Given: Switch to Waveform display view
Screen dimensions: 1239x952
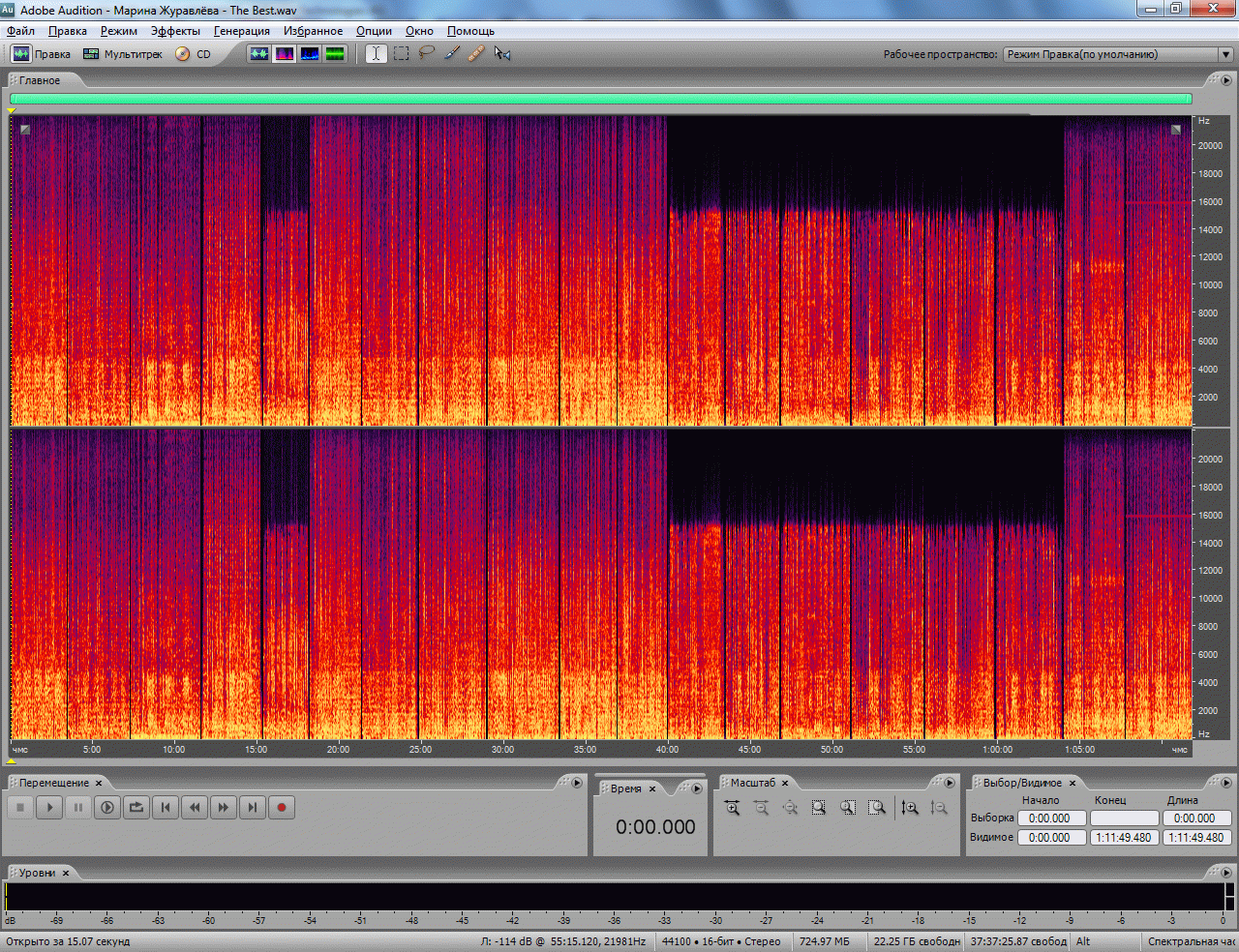Looking at the screenshot, I should click(x=259, y=54).
